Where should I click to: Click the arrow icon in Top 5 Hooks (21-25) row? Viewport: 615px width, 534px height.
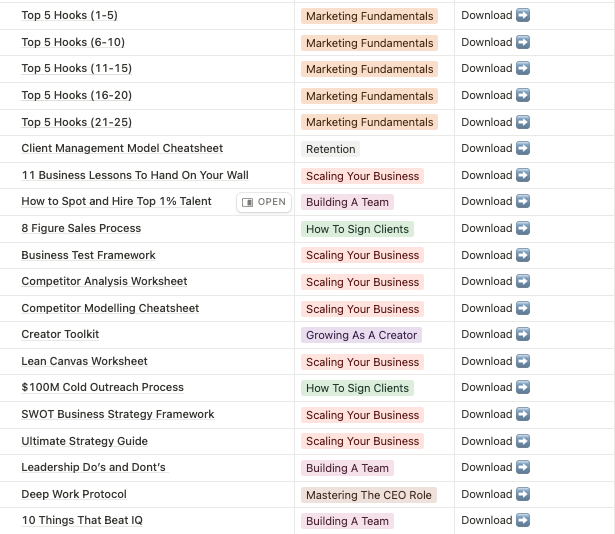pos(523,122)
